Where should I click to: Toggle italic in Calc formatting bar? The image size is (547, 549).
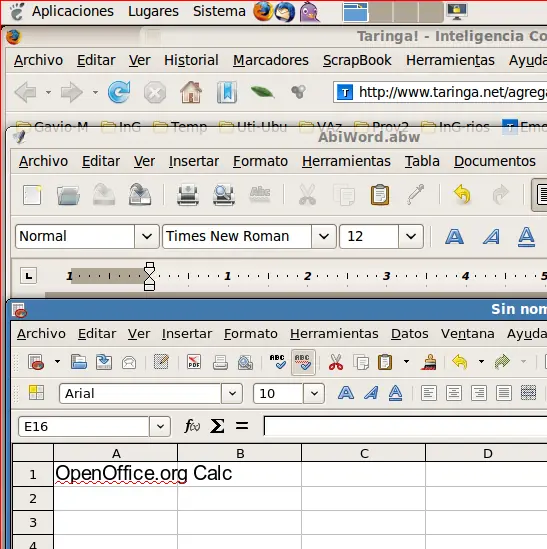371,393
